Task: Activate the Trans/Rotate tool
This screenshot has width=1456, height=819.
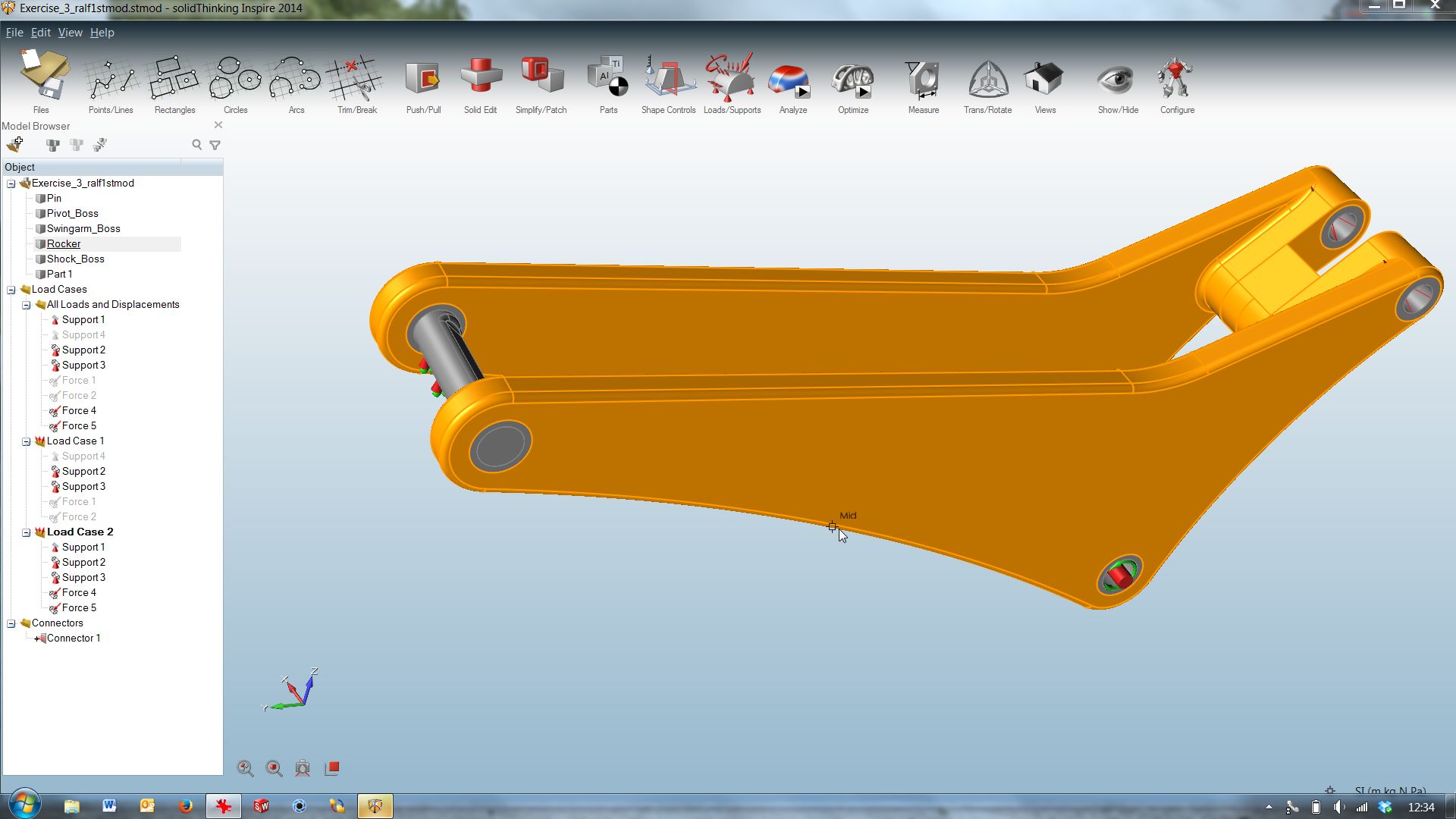Action: 987,79
